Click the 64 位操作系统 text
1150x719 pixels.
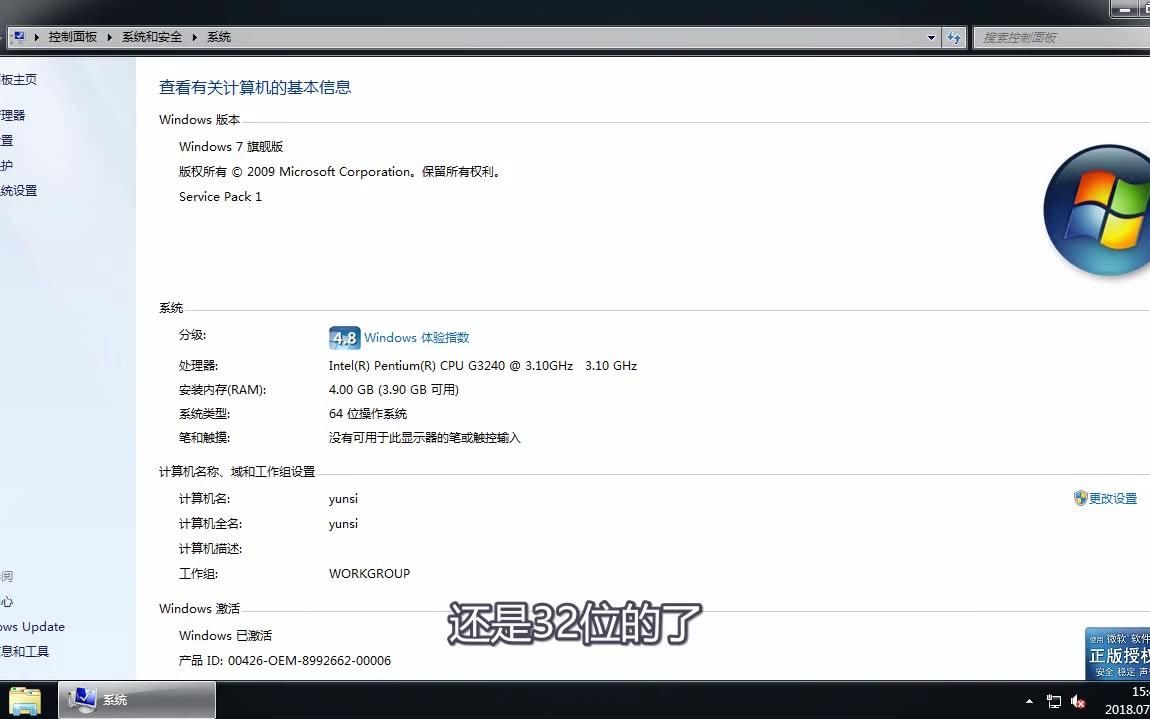367,414
